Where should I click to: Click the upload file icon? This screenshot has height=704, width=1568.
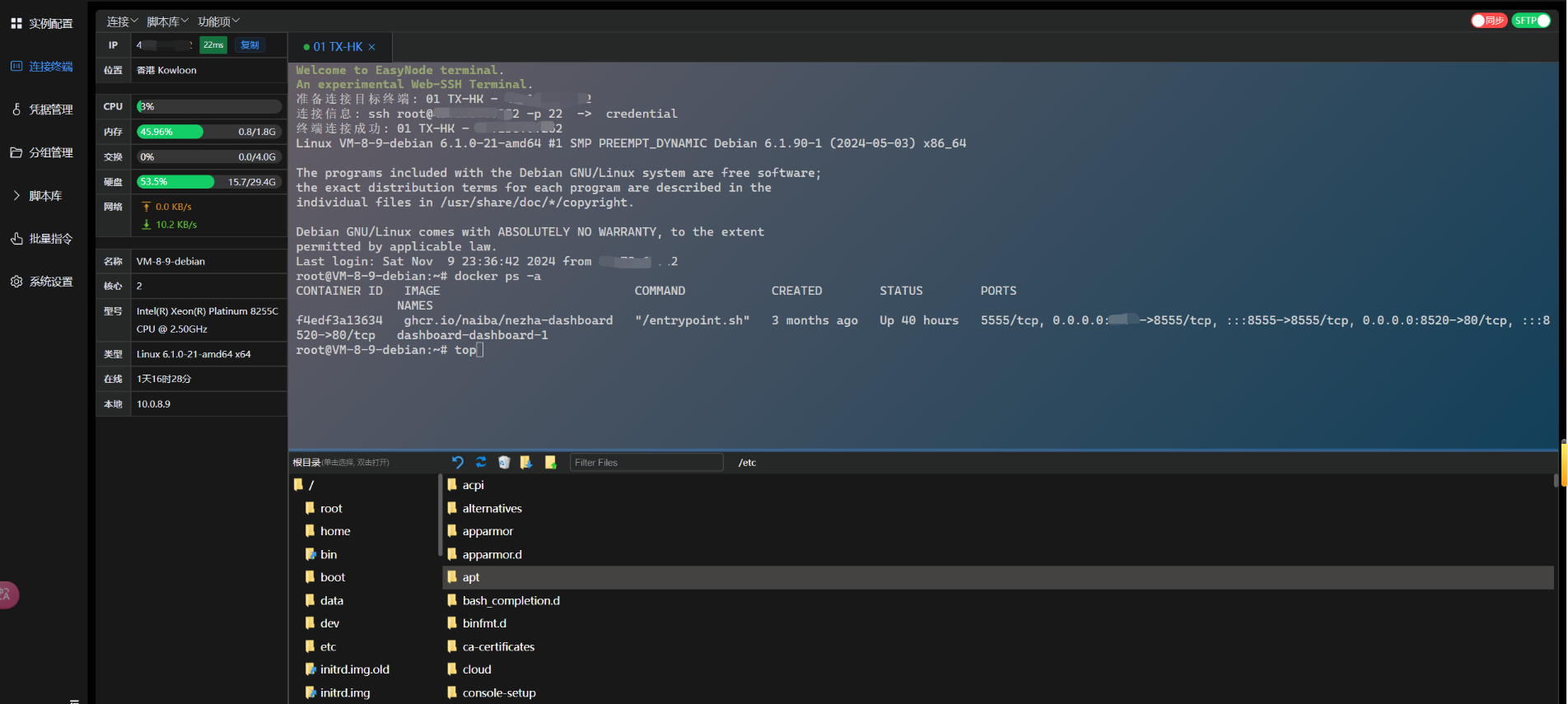(550, 463)
